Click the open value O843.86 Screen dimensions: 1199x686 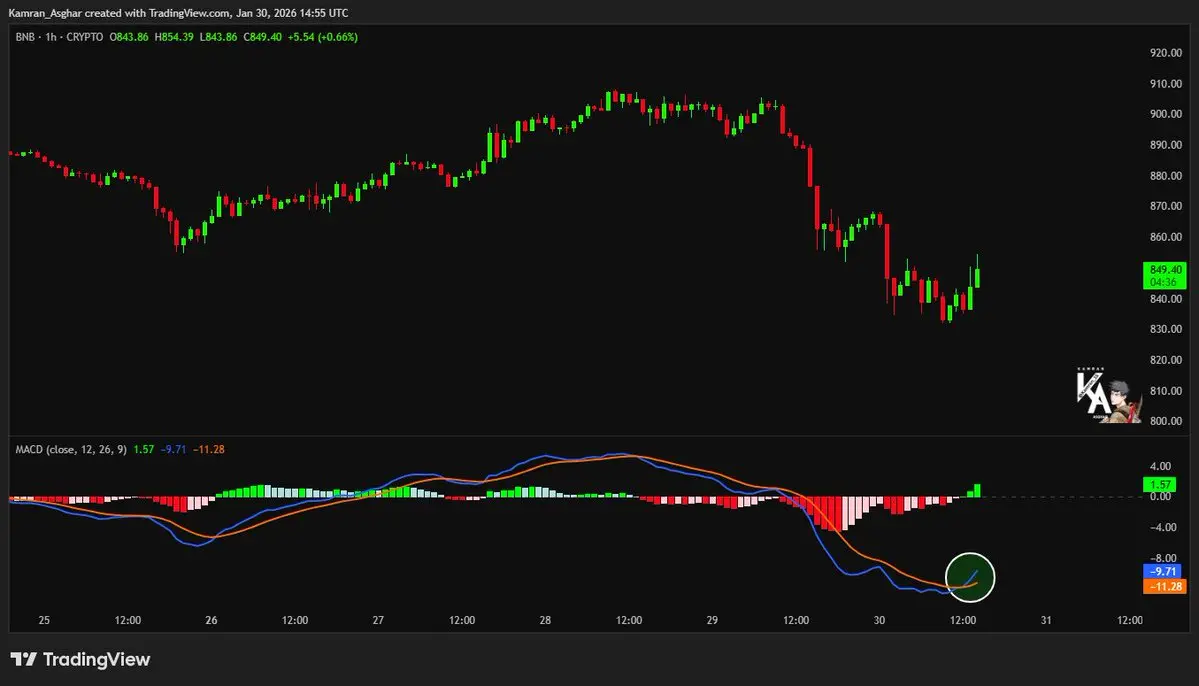click(129, 37)
